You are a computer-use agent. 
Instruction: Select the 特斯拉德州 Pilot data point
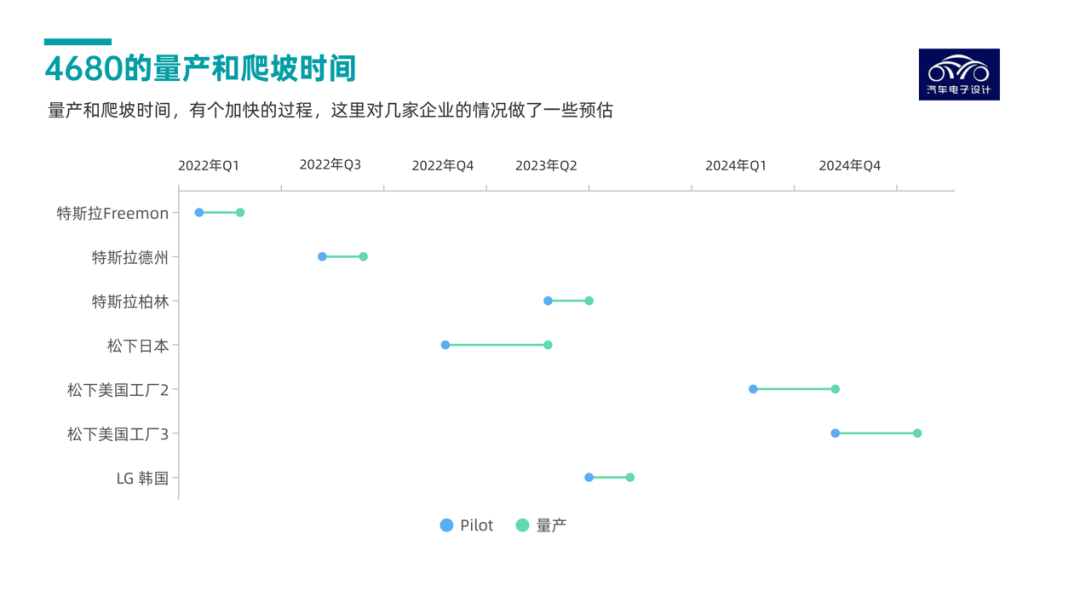click(x=322, y=257)
